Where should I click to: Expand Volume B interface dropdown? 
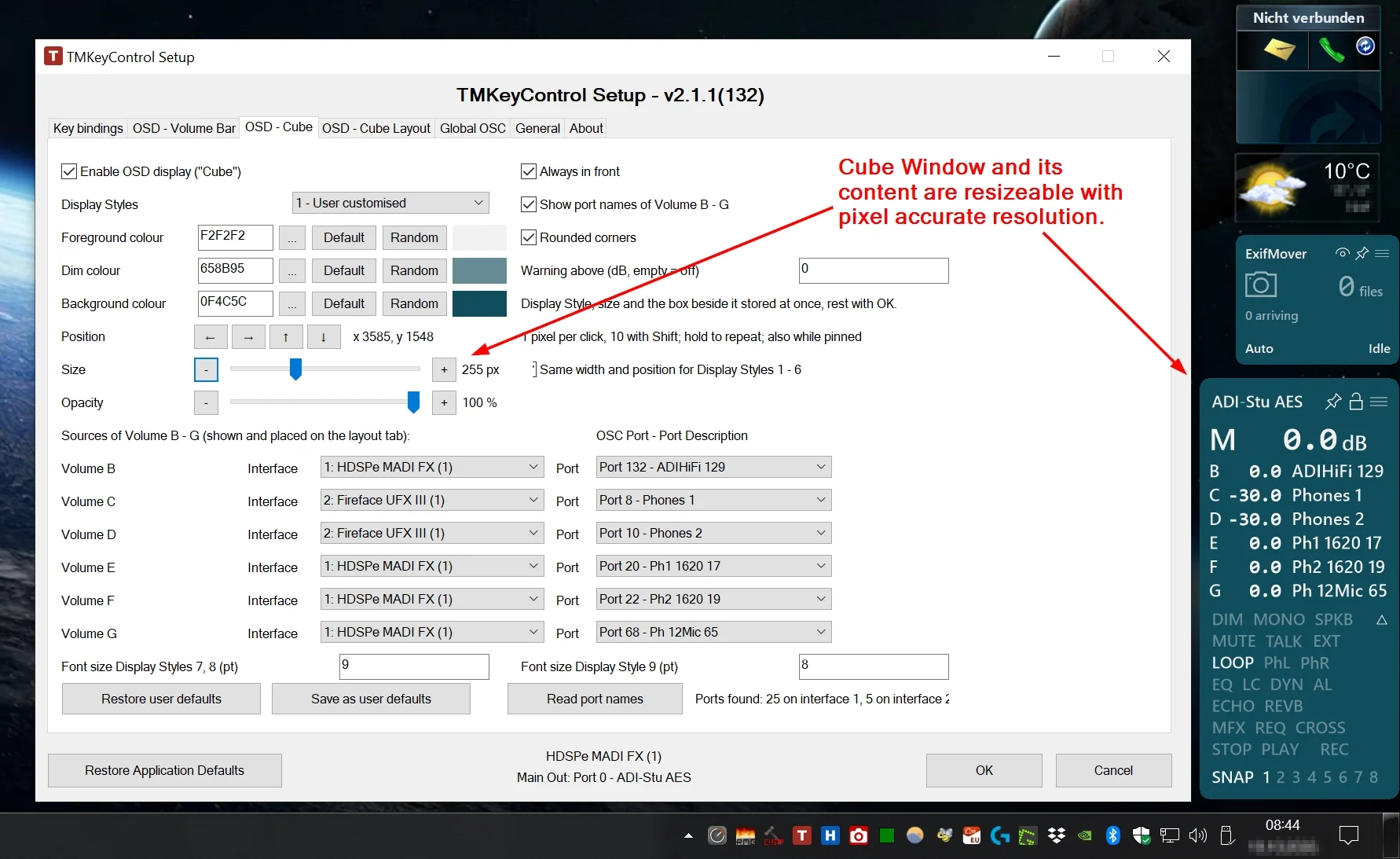[432, 467]
